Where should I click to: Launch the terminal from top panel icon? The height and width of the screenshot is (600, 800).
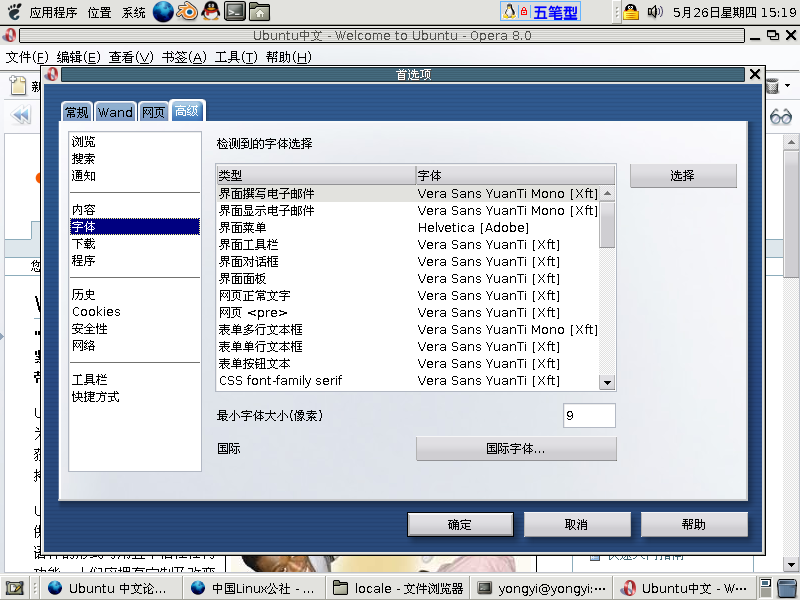[x=235, y=11]
